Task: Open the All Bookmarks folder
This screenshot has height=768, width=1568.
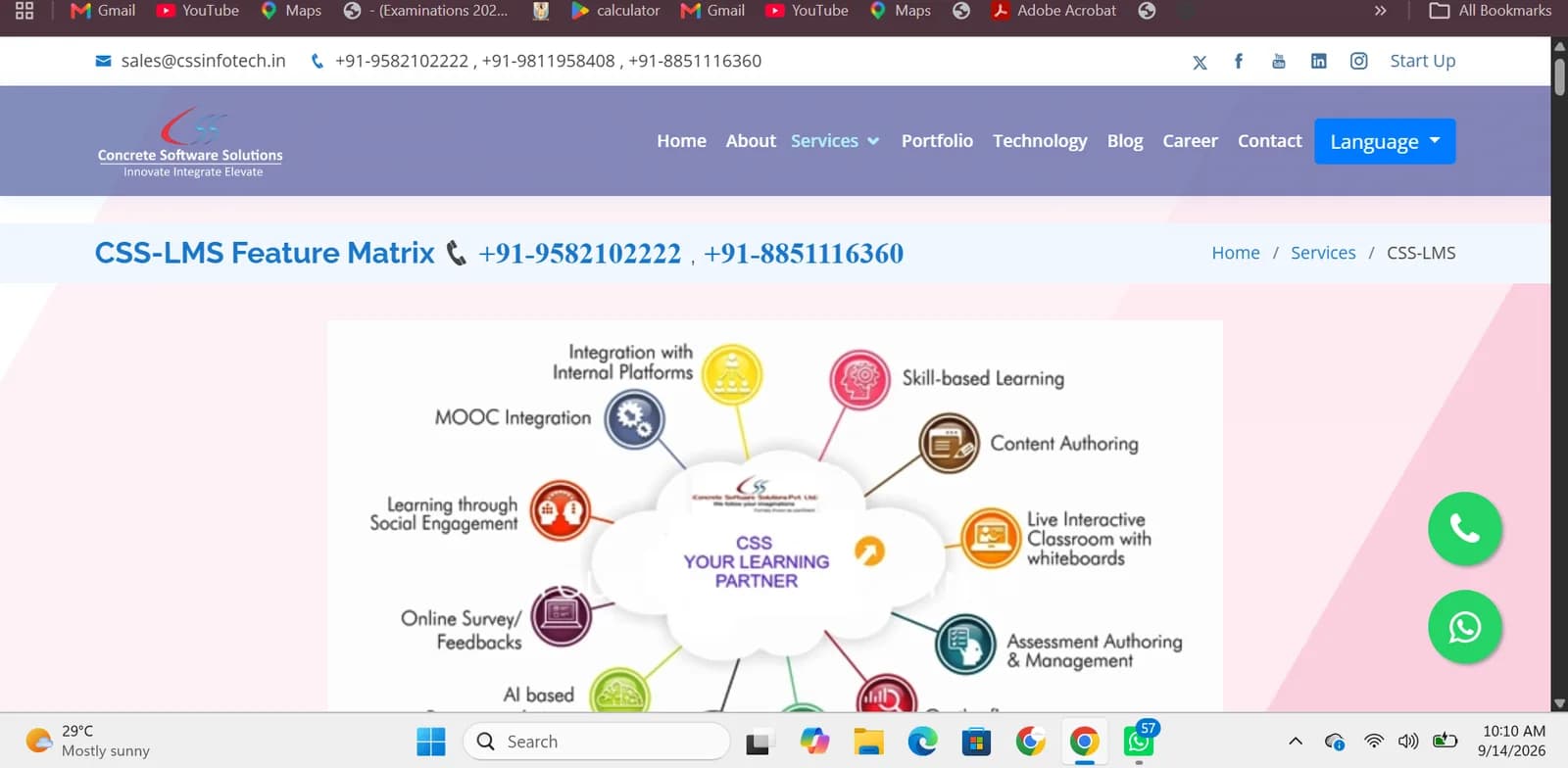Action: 1491,11
